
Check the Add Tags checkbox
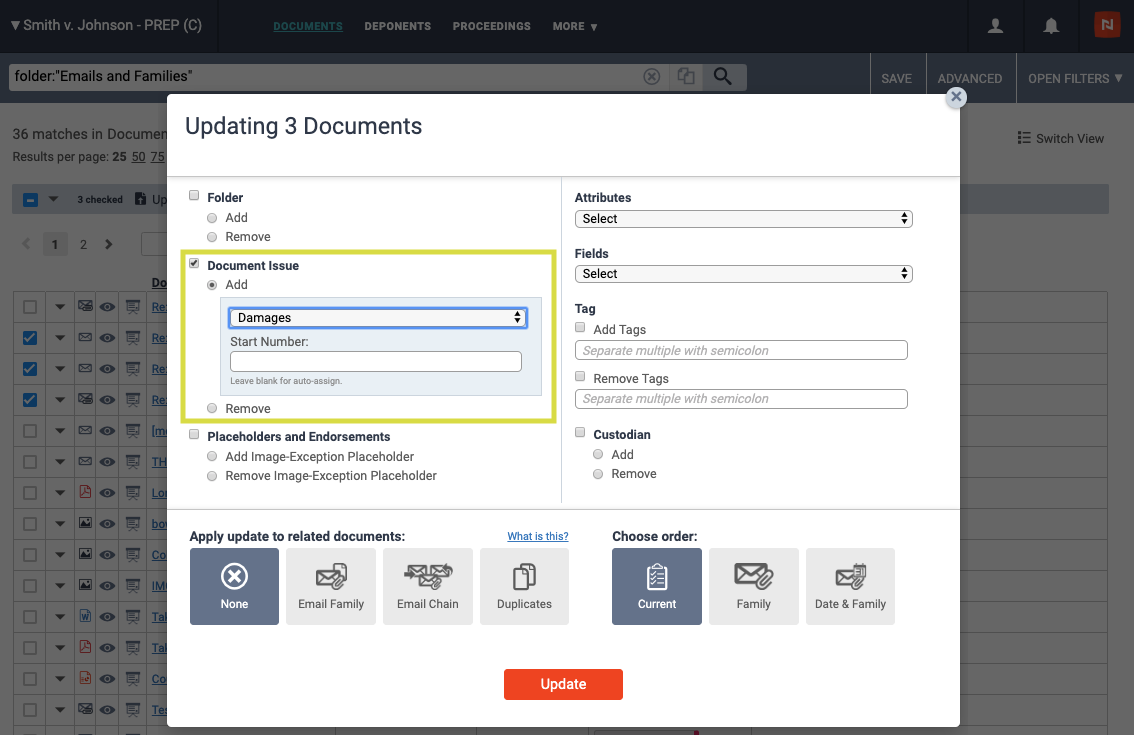[x=580, y=328]
